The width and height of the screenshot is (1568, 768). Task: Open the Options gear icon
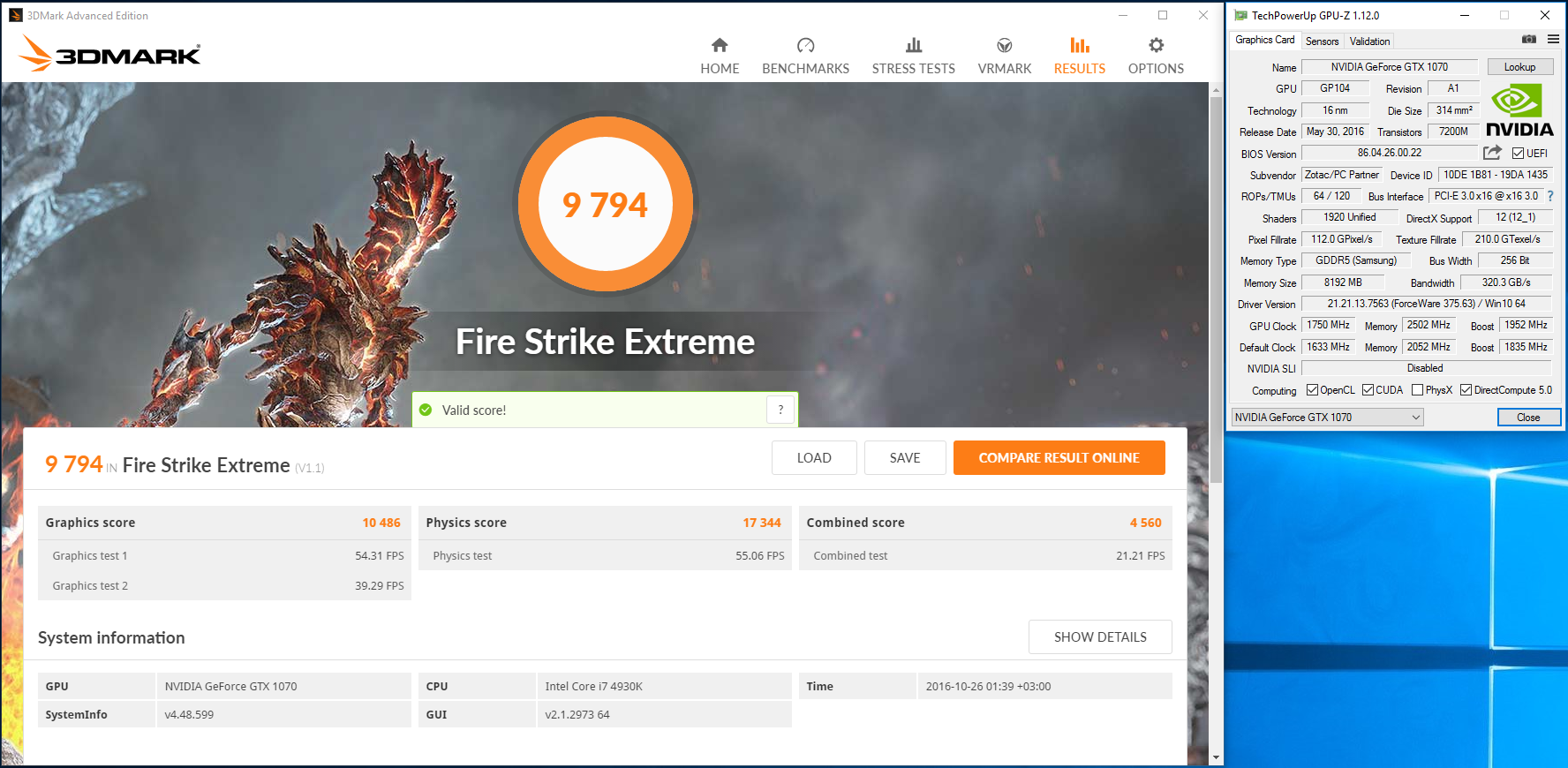(x=1156, y=45)
